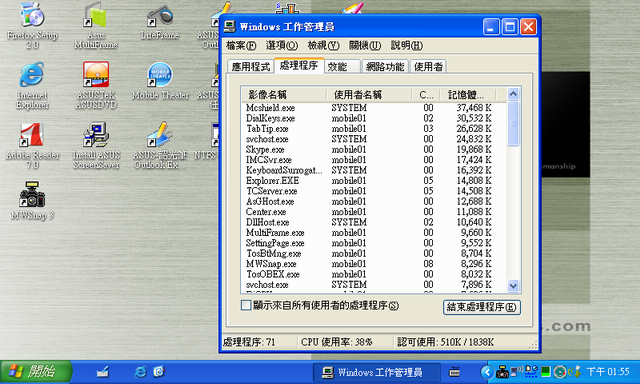The width and height of the screenshot is (640, 384).
Task: Open the Firefox Setup 2.0 desktop icon
Action: coord(32,25)
